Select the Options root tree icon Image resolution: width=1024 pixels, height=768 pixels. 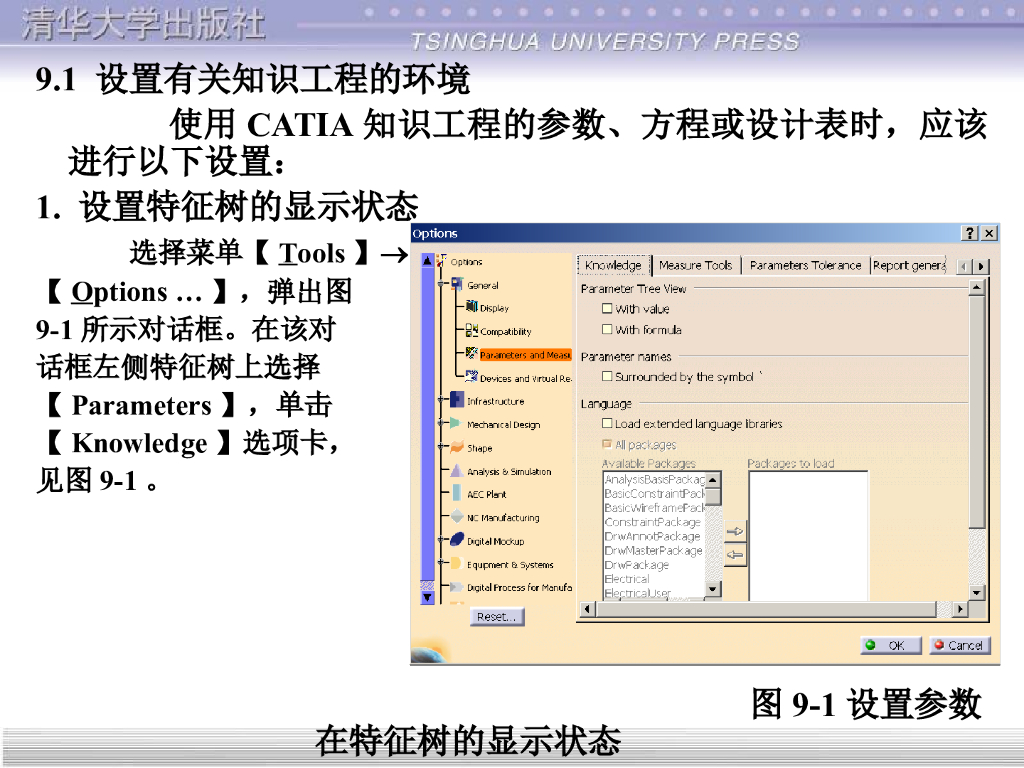(x=442, y=261)
